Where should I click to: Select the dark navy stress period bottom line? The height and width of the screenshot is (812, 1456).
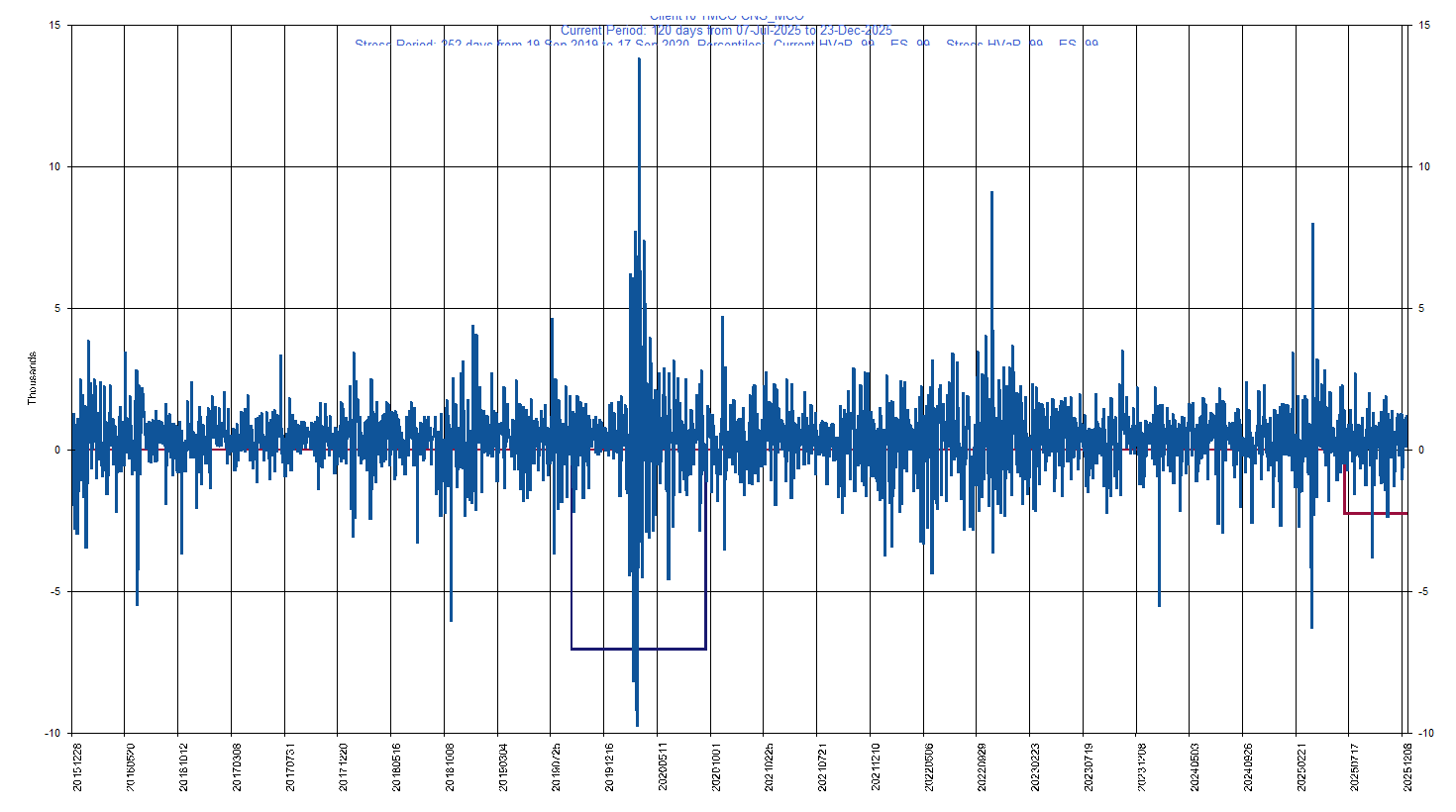click(x=638, y=649)
